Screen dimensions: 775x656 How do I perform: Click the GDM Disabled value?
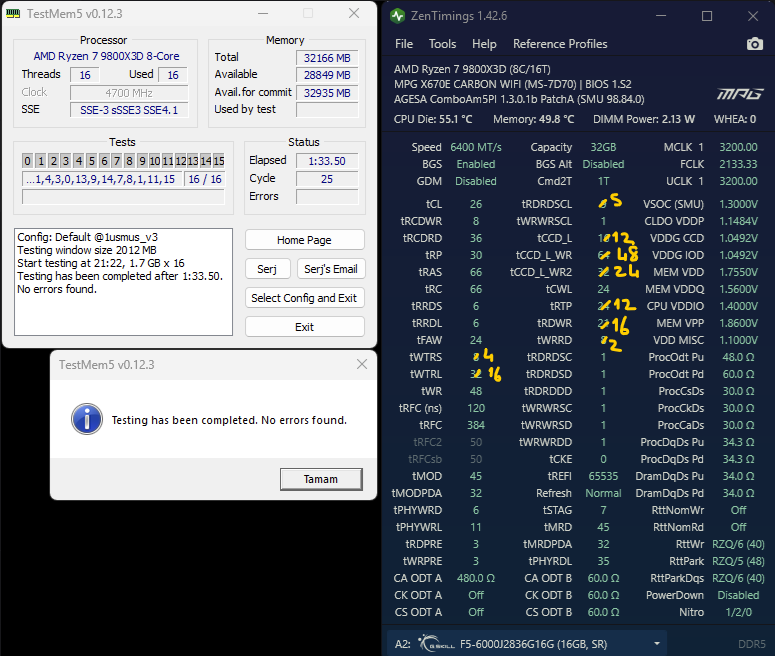pos(475,181)
